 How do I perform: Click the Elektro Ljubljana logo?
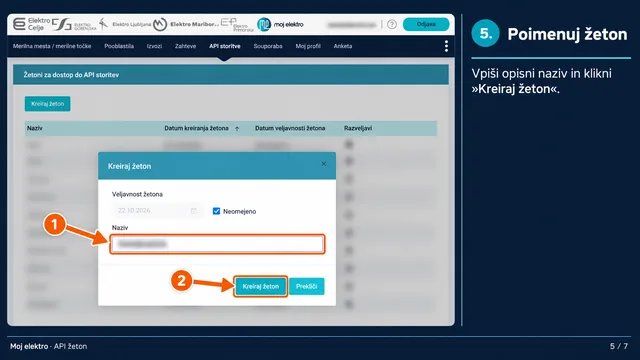(125, 24)
